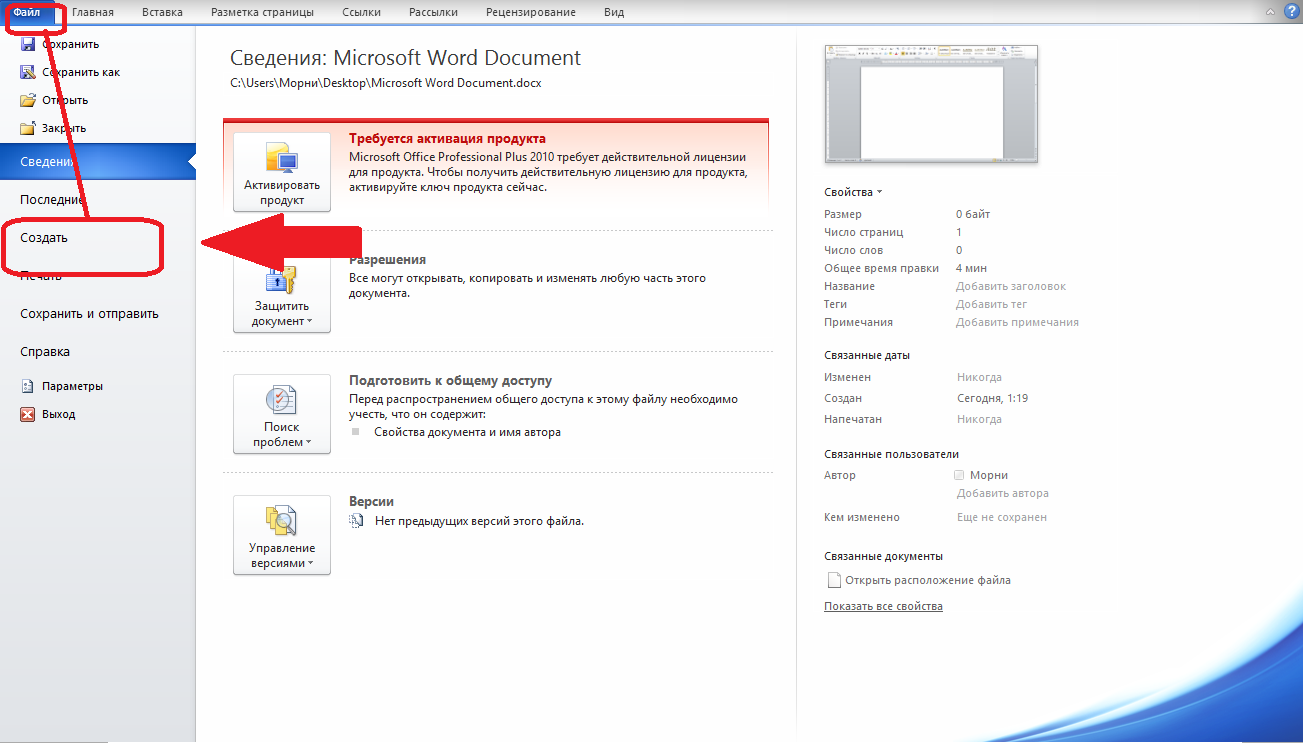Viewport: 1303px width, 743px height.
Task: Click the Save As icon
Action: pos(28,72)
